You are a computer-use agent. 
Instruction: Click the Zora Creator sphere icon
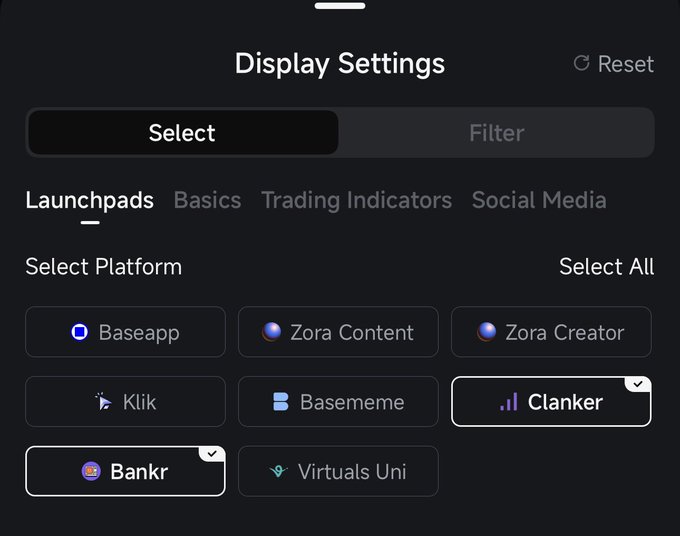coord(487,332)
